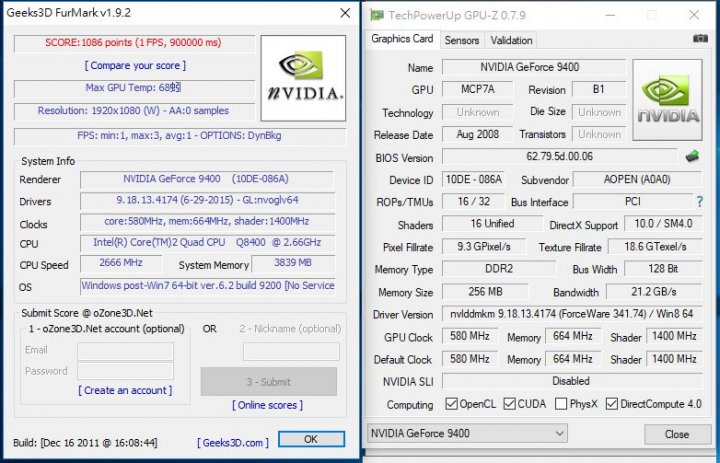The height and width of the screenshot is (463, 720).
Task: Click the Pixel Fillrate 9.3 GPixel/s field
Action: click(x=484, y=247)
